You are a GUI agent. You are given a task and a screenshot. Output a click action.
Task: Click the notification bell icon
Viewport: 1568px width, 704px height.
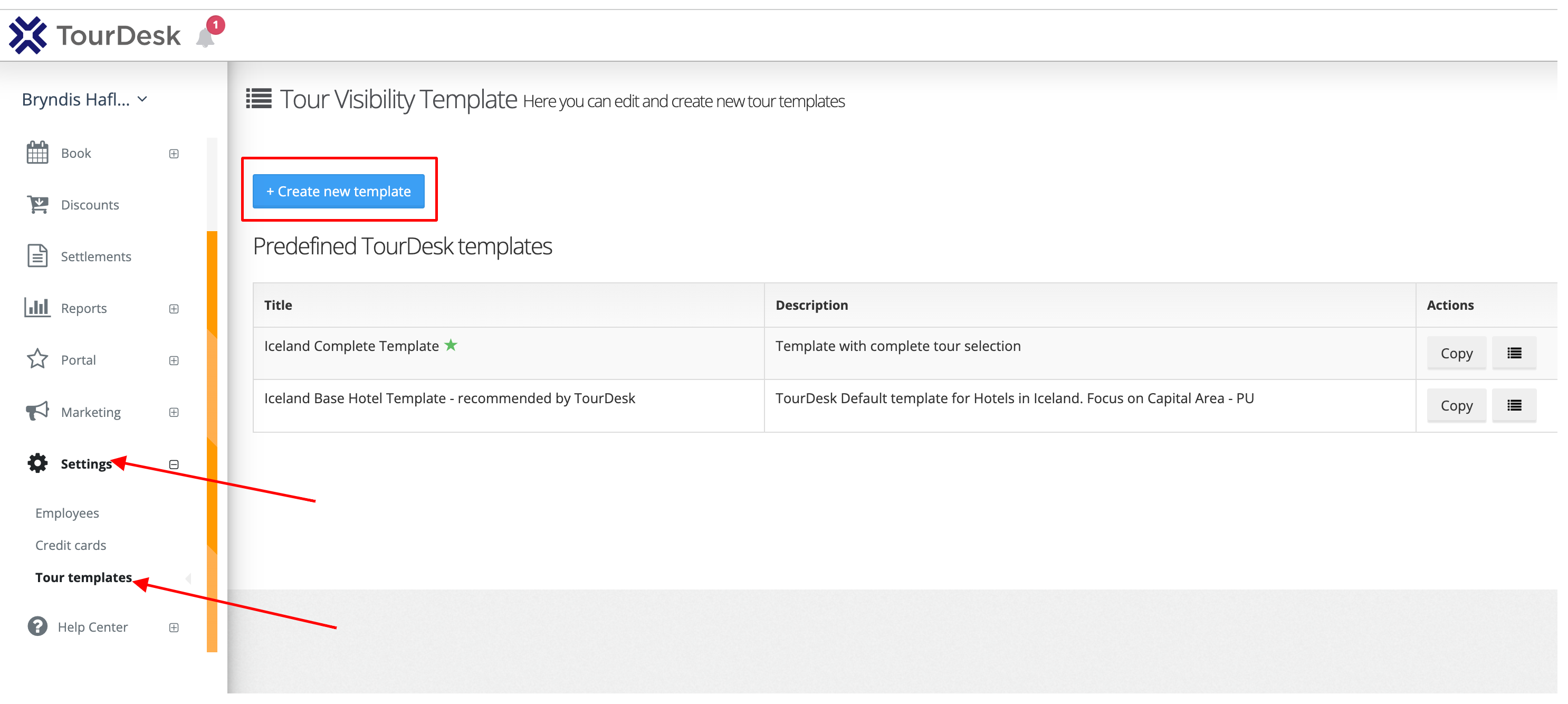point(205,38)
